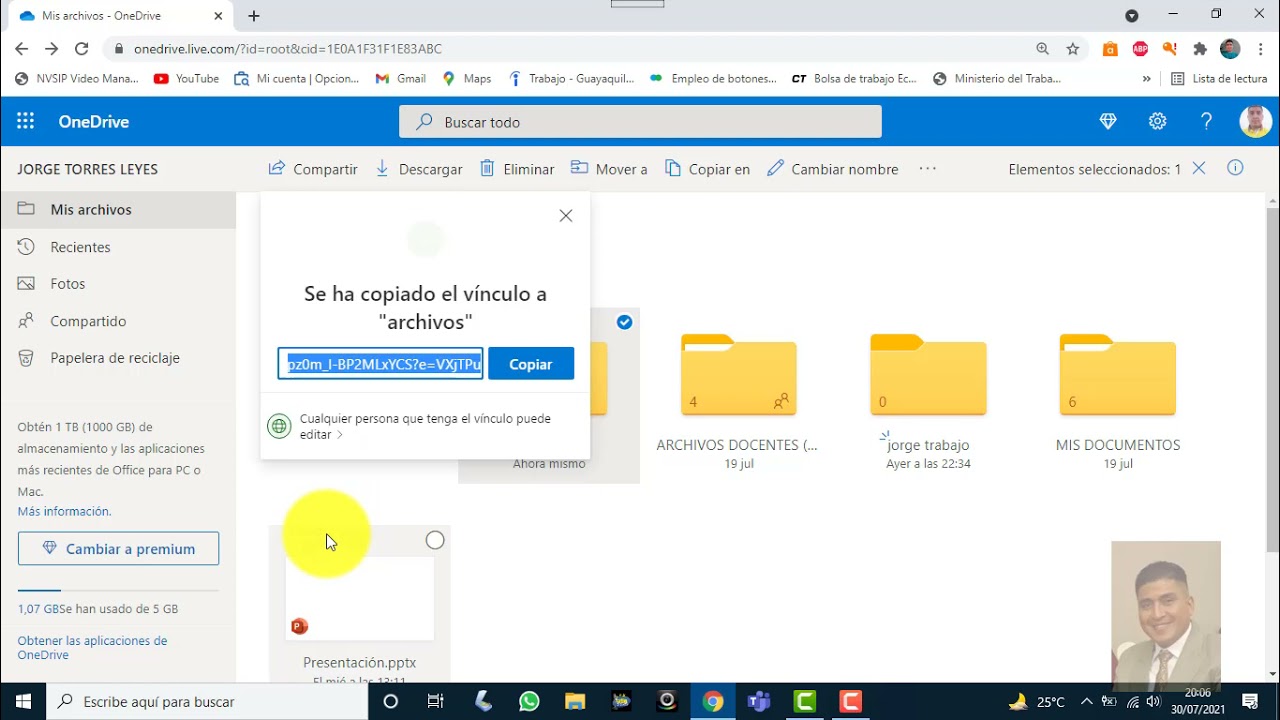1280x720 pixels.
Task: Click the OneDrive brand title
Action: coord(94,121)
